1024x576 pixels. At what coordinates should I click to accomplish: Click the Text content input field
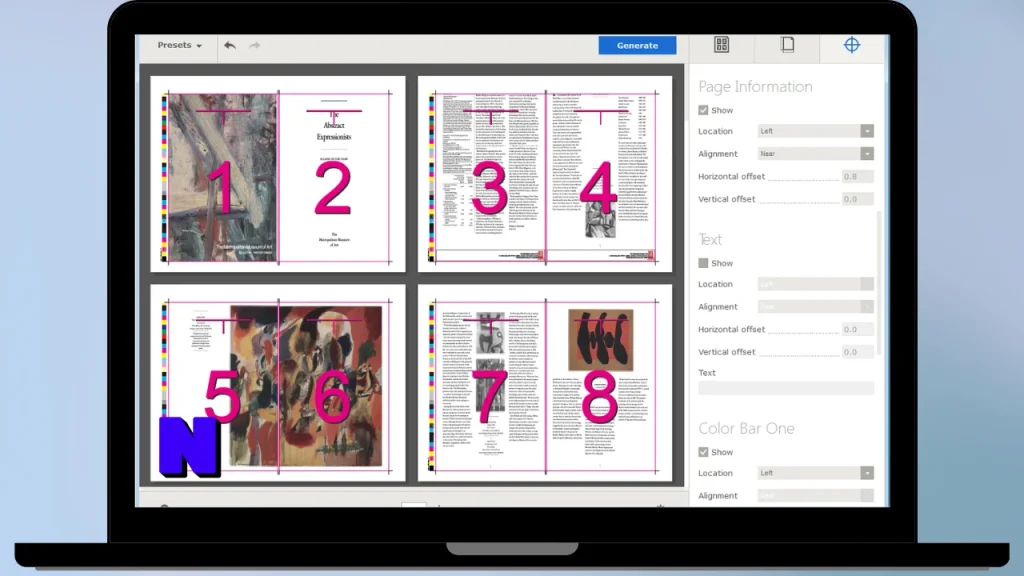[x=786, y=388]
